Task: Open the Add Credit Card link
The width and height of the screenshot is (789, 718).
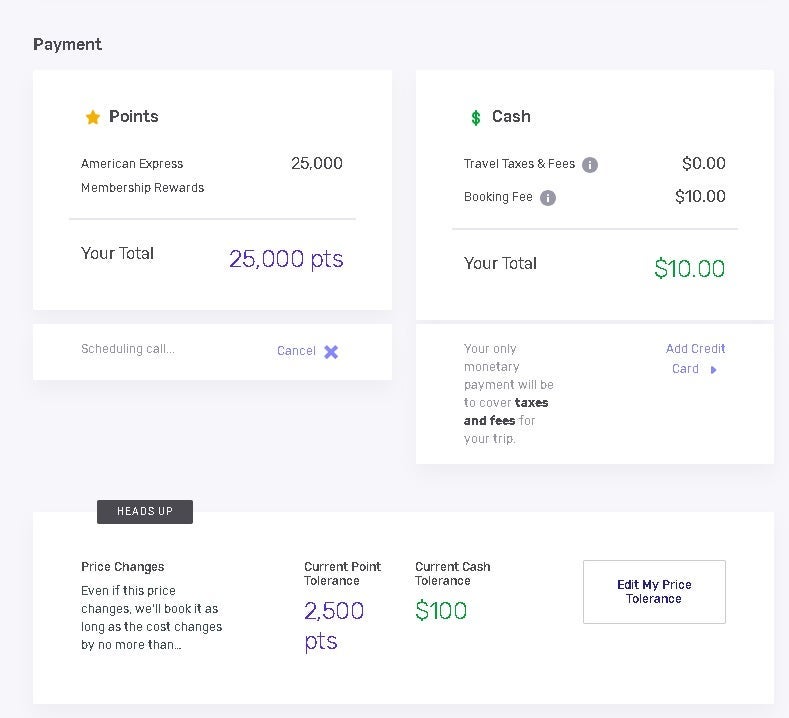Action: 695,358
